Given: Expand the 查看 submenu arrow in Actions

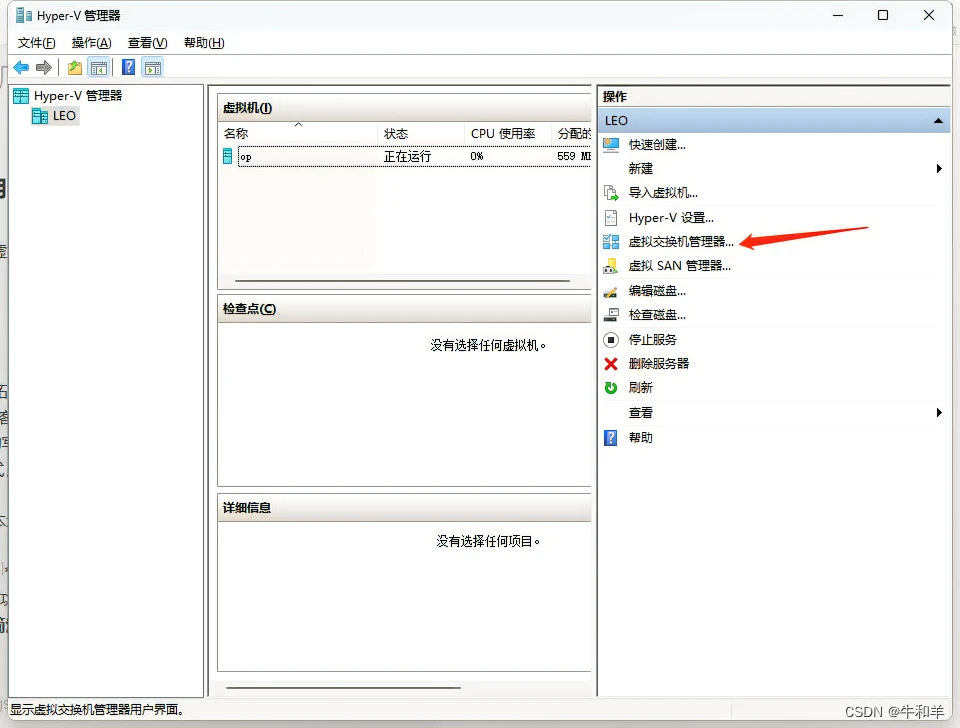Looking at the screenshot, I should (x=939, y=413).
